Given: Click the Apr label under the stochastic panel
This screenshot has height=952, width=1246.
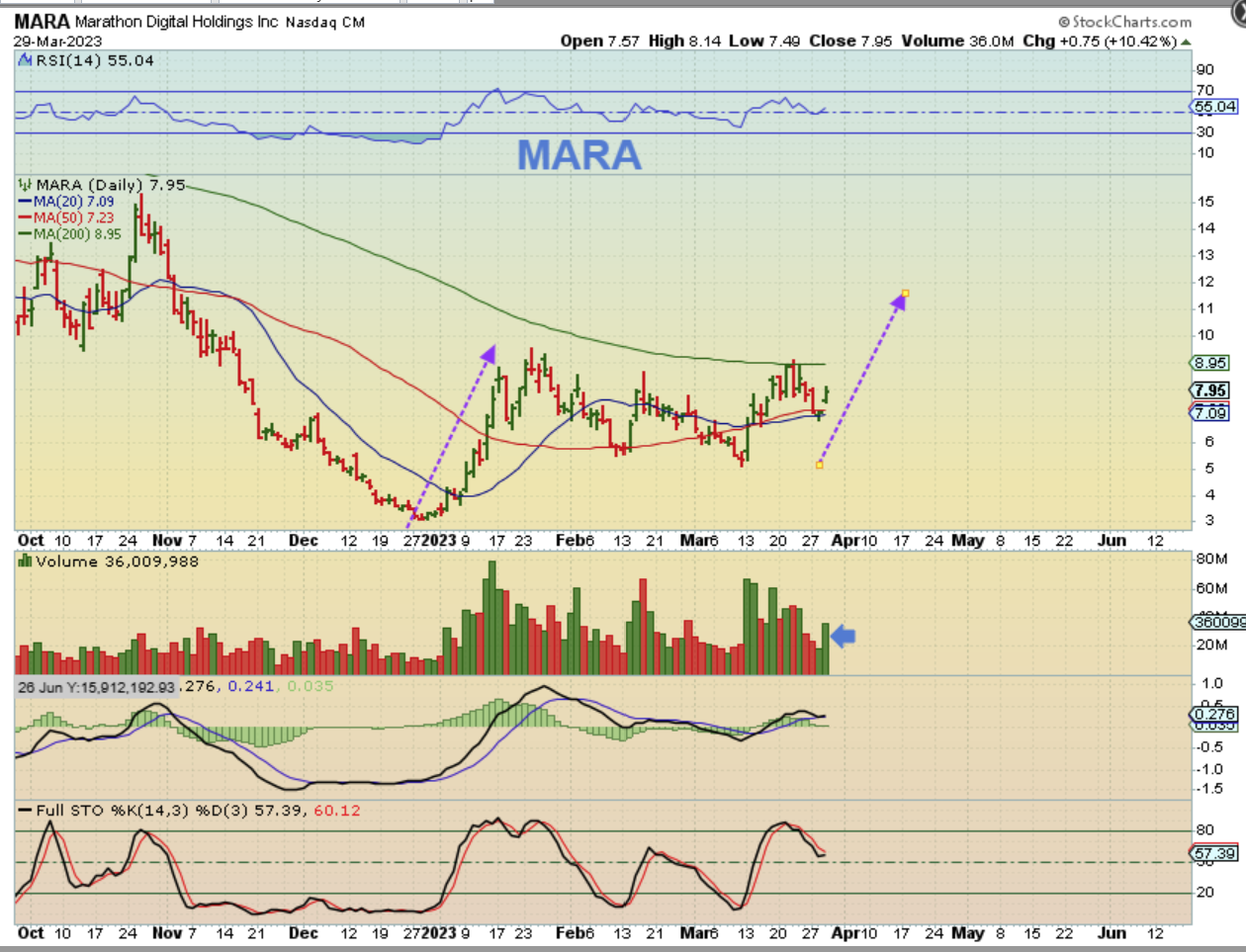Looking at the screenshot, I should pos(845,932).
